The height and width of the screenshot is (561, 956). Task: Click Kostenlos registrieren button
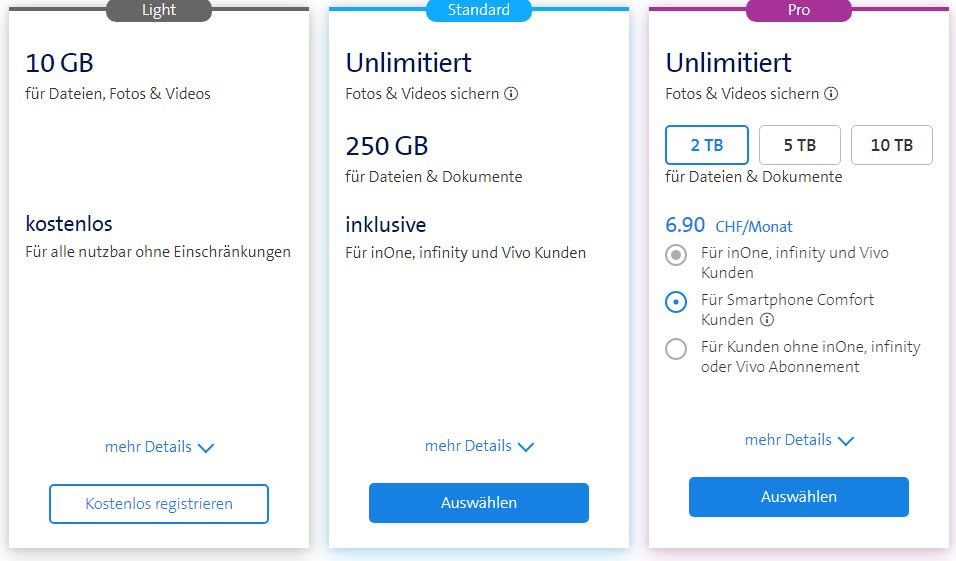tap(159, 504)
